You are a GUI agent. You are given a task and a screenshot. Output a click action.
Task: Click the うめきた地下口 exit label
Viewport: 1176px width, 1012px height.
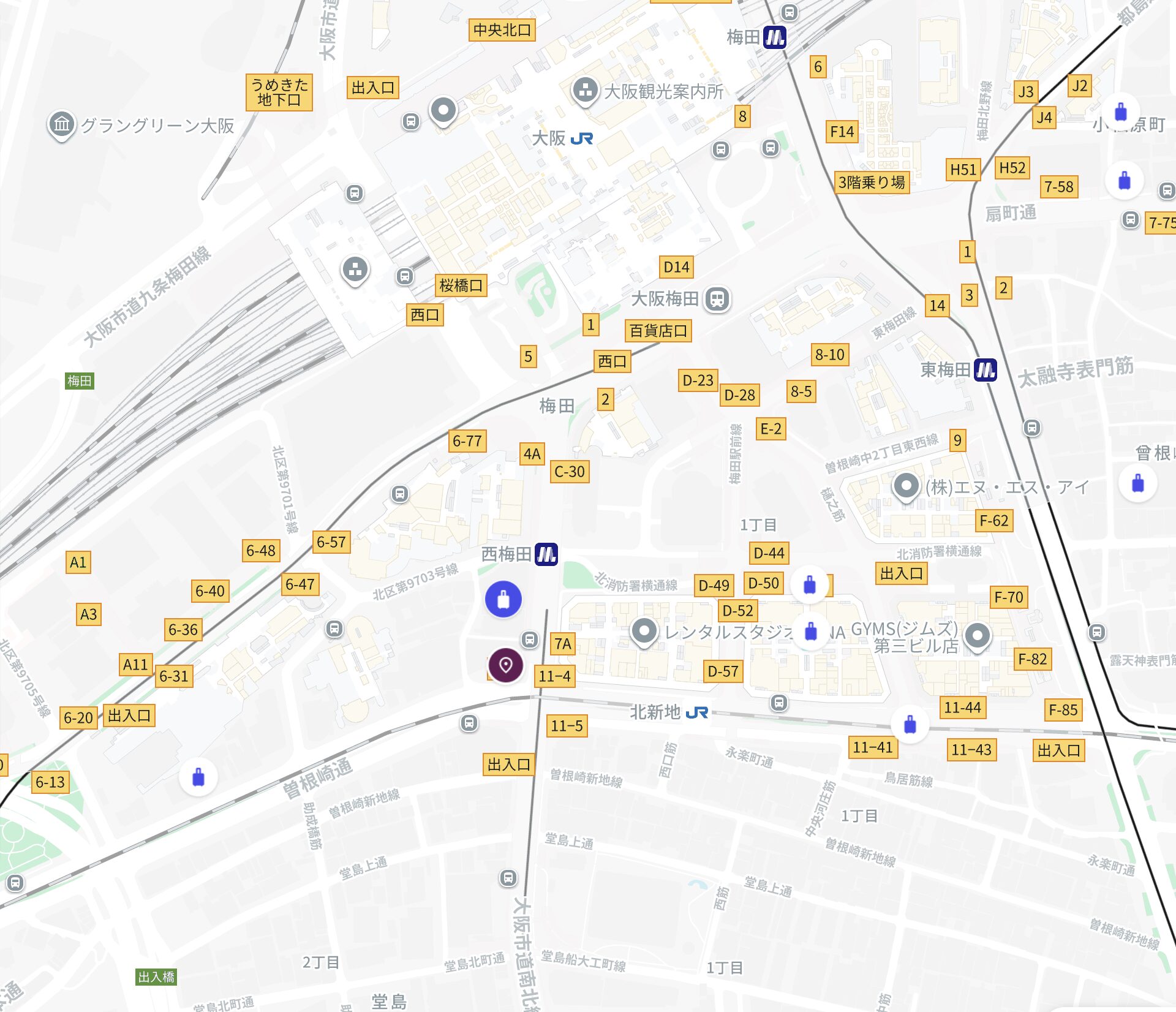coord(279,93)
